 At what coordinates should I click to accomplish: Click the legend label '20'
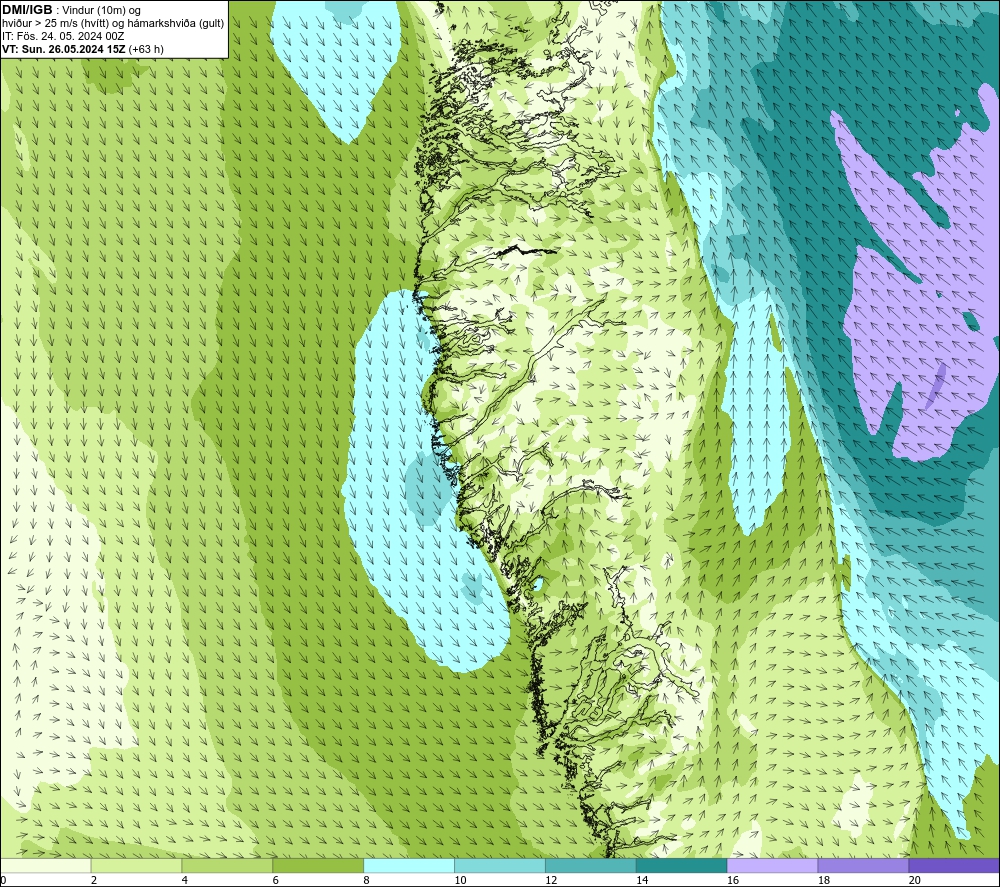(x=915, y=880)
